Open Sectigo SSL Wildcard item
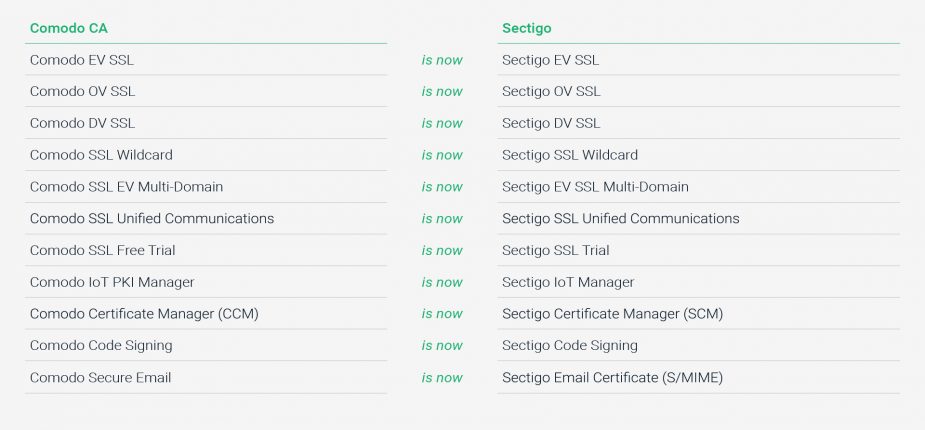This screenshot has height=430, width=925. (x=570, y=155)
